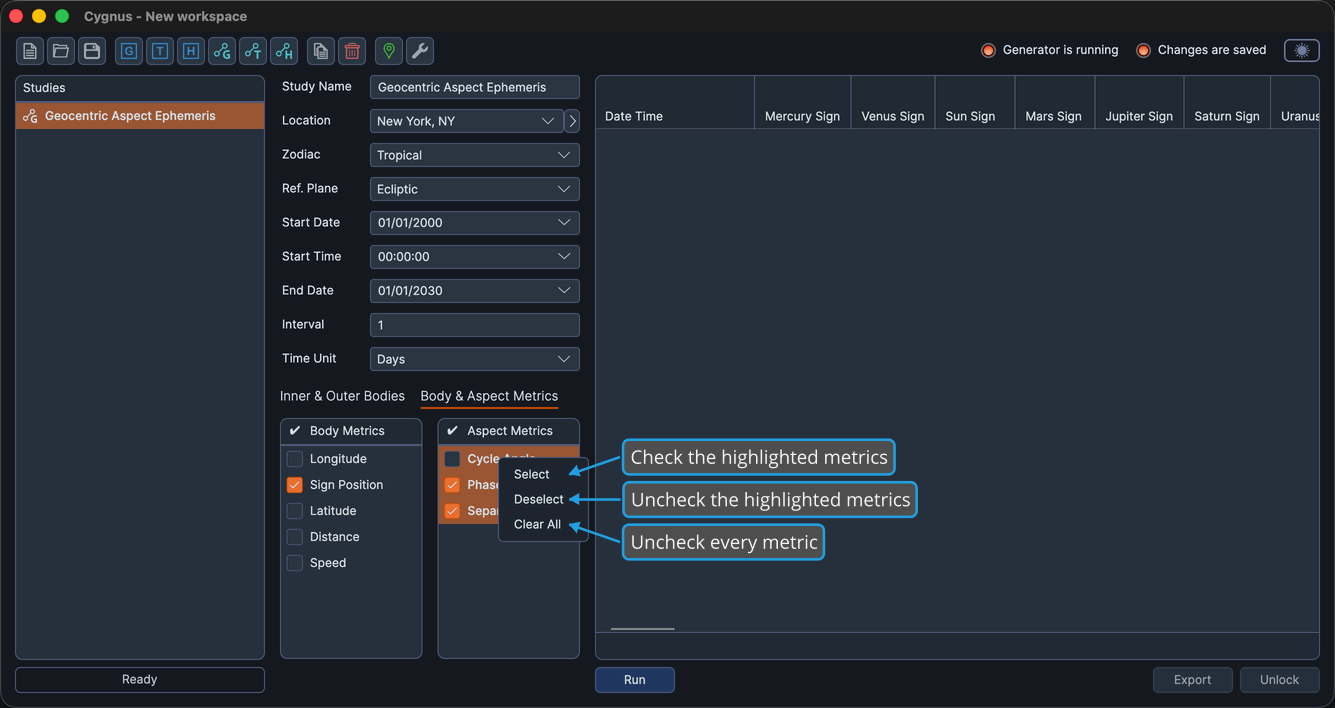Duplicate the selected study
The image size is (1335, 708).
click(x=321, y=51)
